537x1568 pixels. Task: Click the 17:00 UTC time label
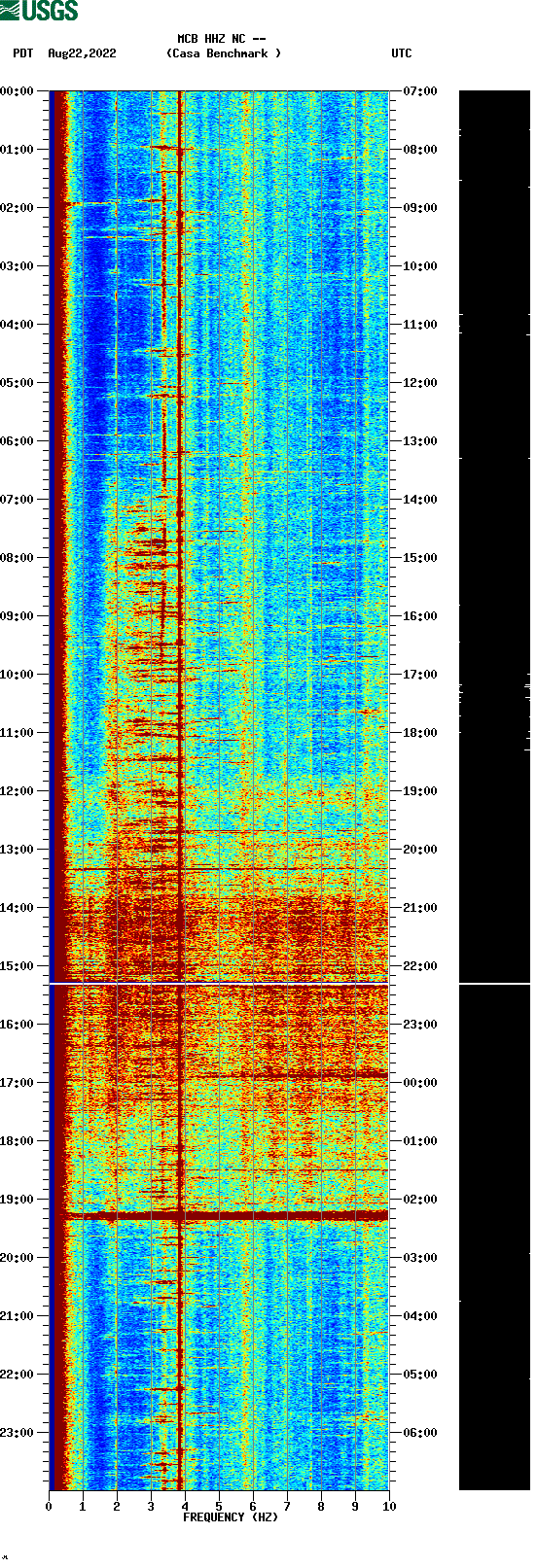click(x=420, y=675)
